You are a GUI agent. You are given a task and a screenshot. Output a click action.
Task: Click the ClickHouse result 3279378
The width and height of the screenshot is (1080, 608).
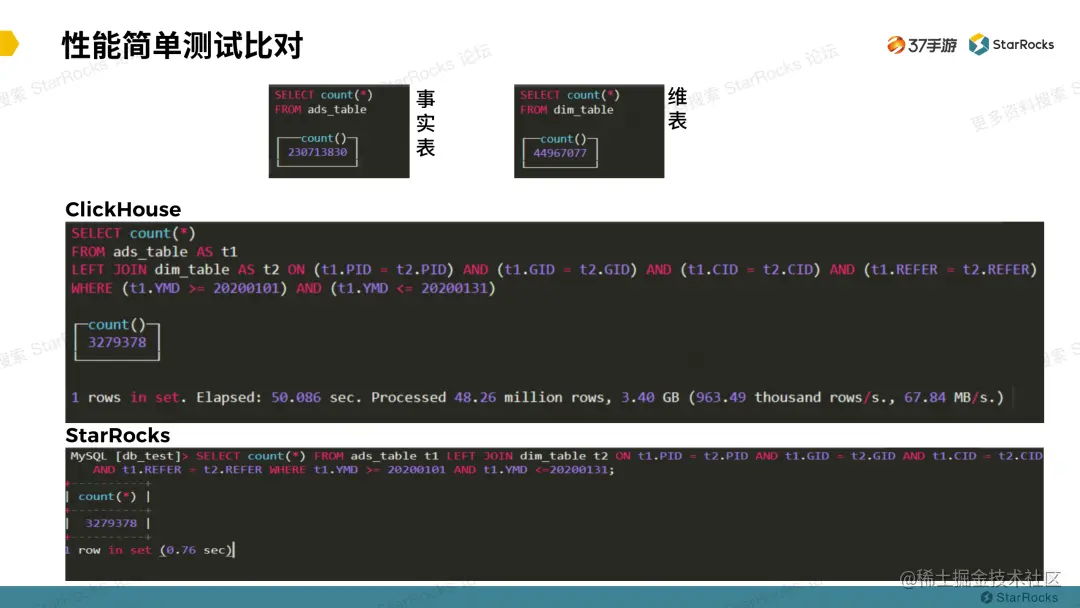pyautogui.click(x=117, y=342)
